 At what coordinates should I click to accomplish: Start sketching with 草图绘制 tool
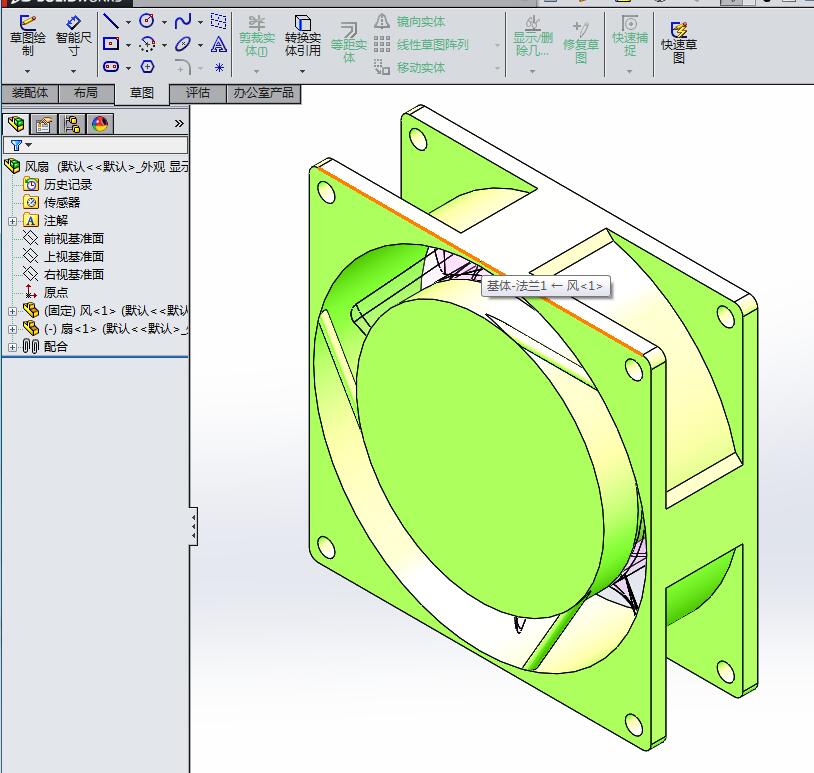coord(28,35)
